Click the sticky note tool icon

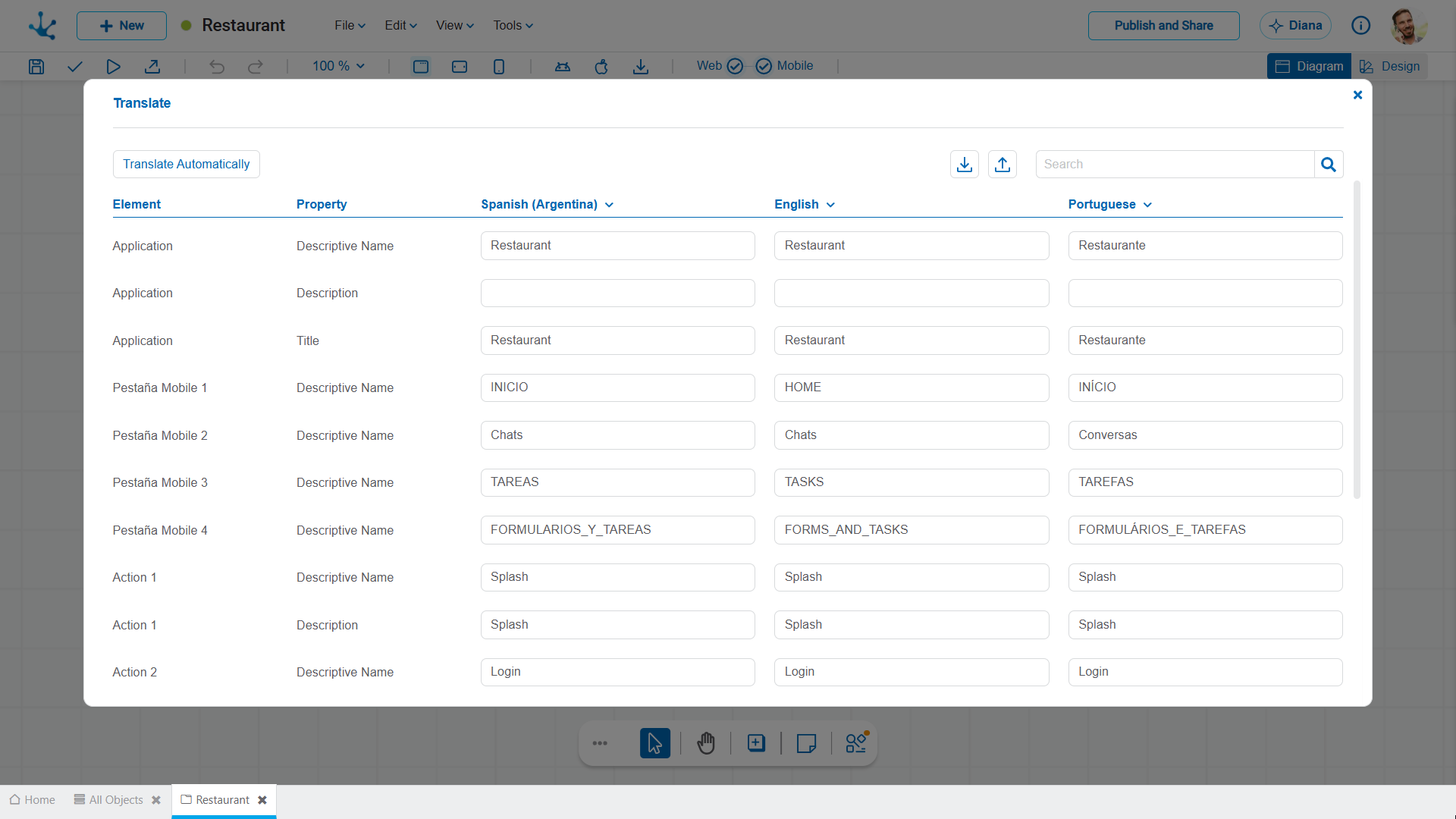point(807,743)
